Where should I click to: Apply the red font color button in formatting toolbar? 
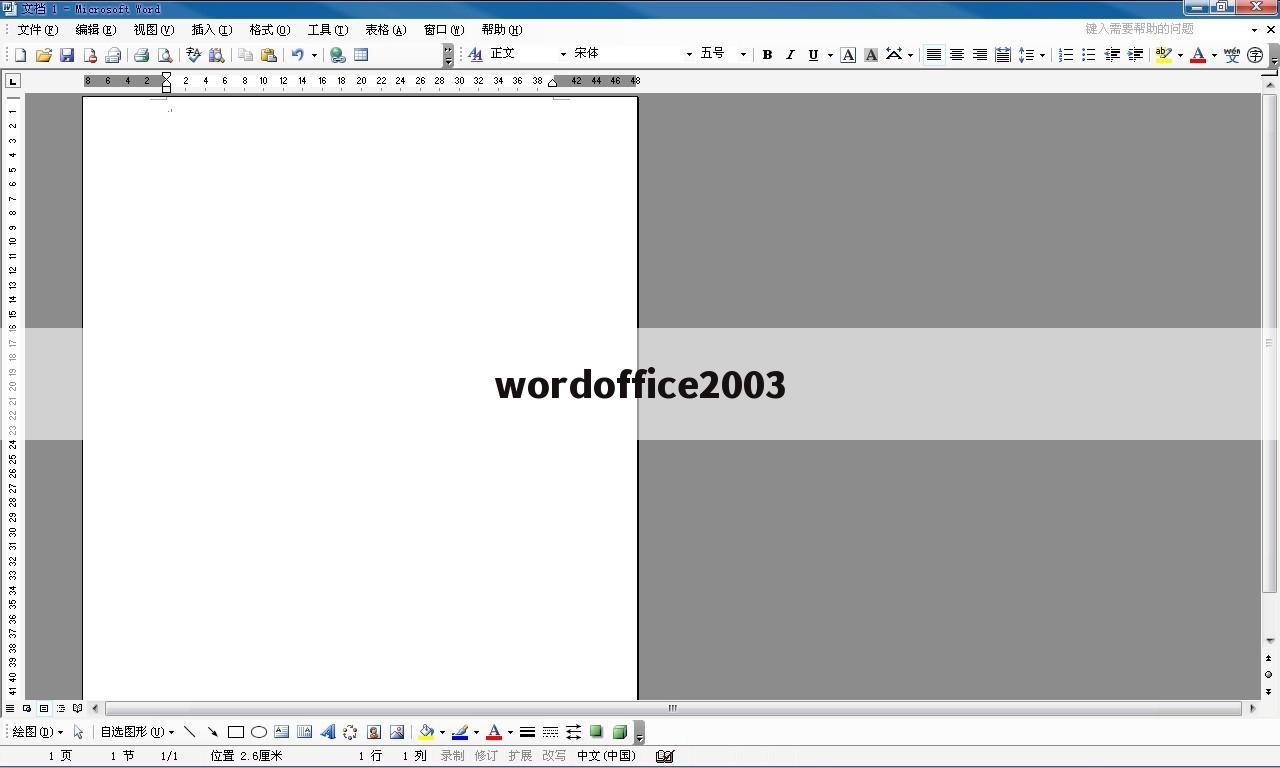point(1198,55)
